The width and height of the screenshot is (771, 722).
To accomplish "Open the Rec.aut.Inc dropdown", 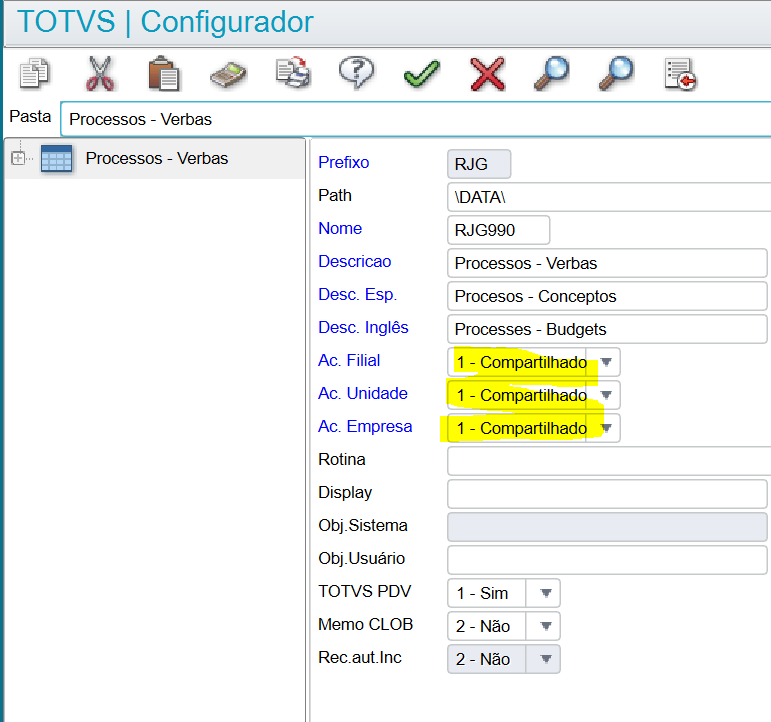I will pos(545,659).
